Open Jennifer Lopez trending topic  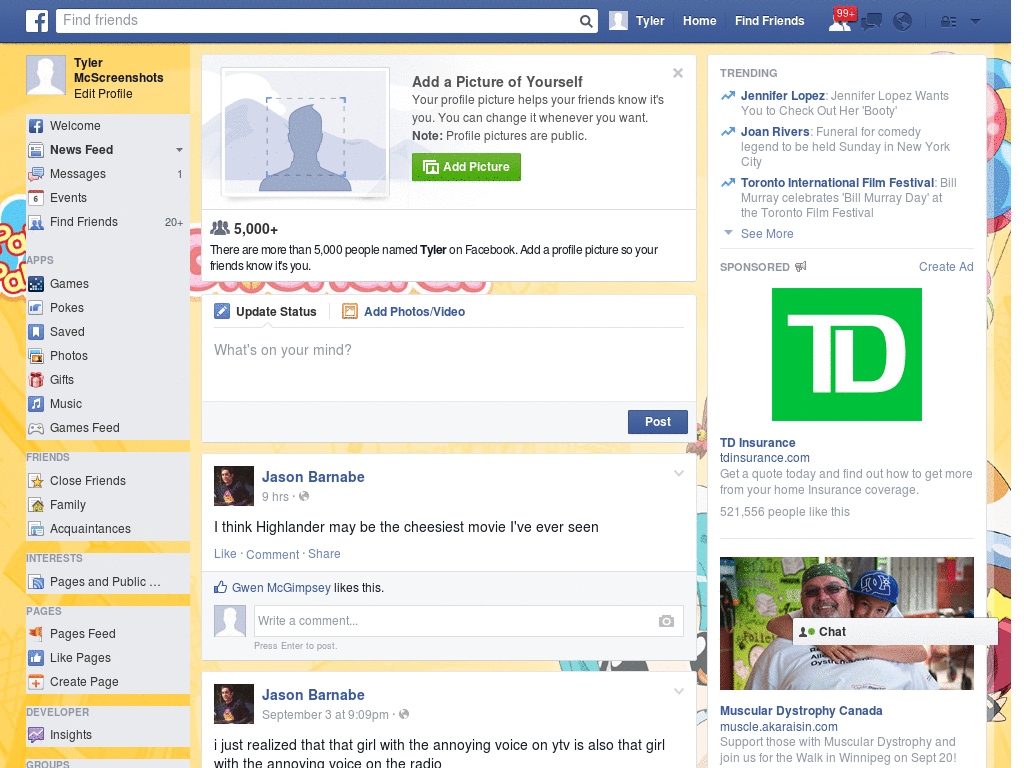click(x=782, y=96)
